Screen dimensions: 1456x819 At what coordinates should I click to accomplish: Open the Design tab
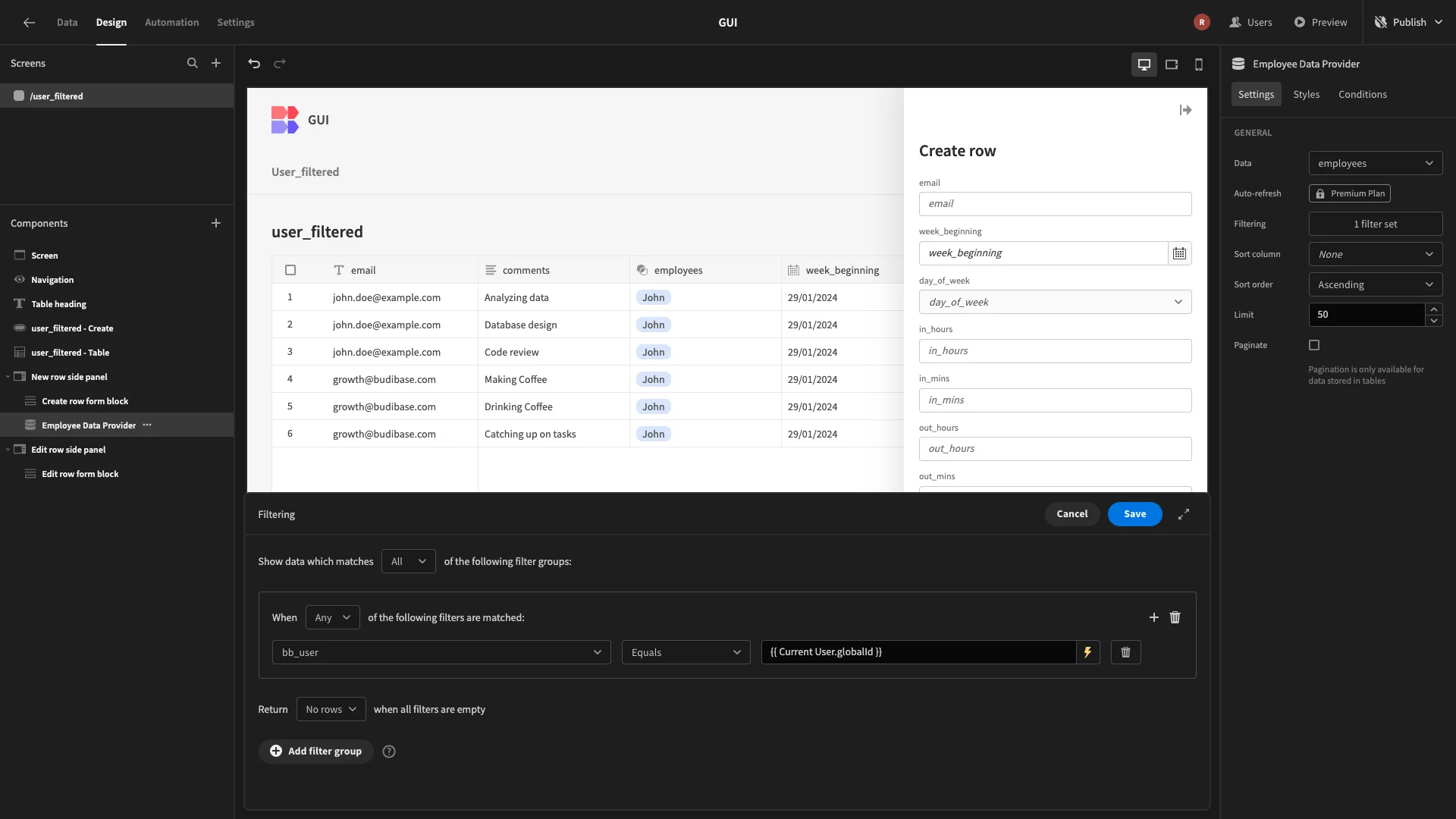pos(111,22)
